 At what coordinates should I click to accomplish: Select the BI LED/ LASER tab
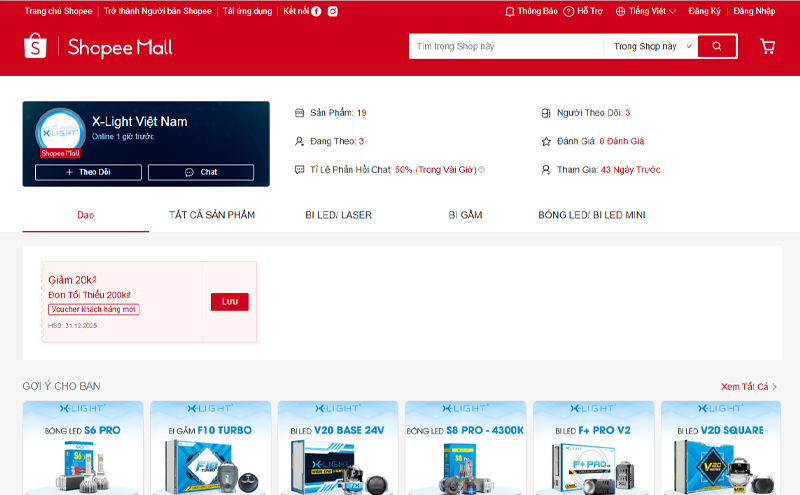(338, 215)
